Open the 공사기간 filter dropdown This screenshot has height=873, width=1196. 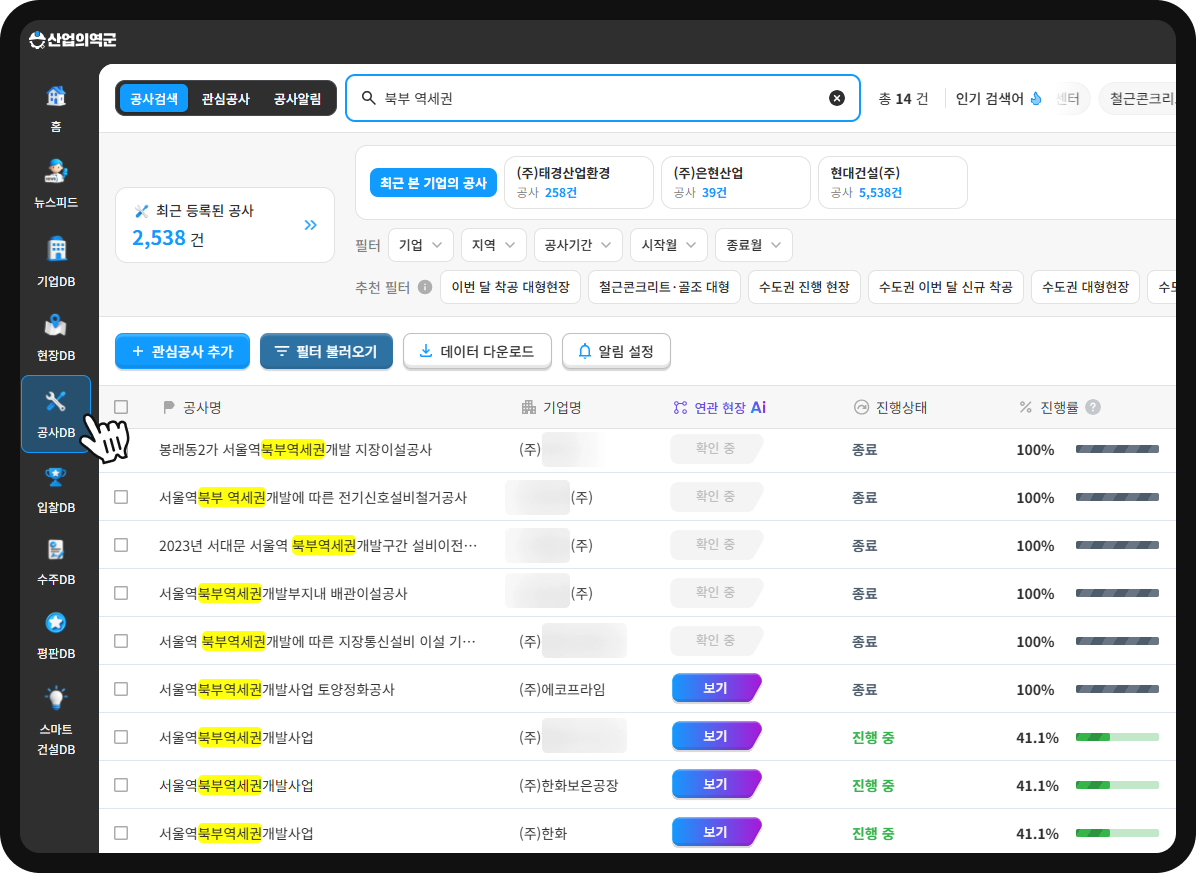(x=578, y=246)
